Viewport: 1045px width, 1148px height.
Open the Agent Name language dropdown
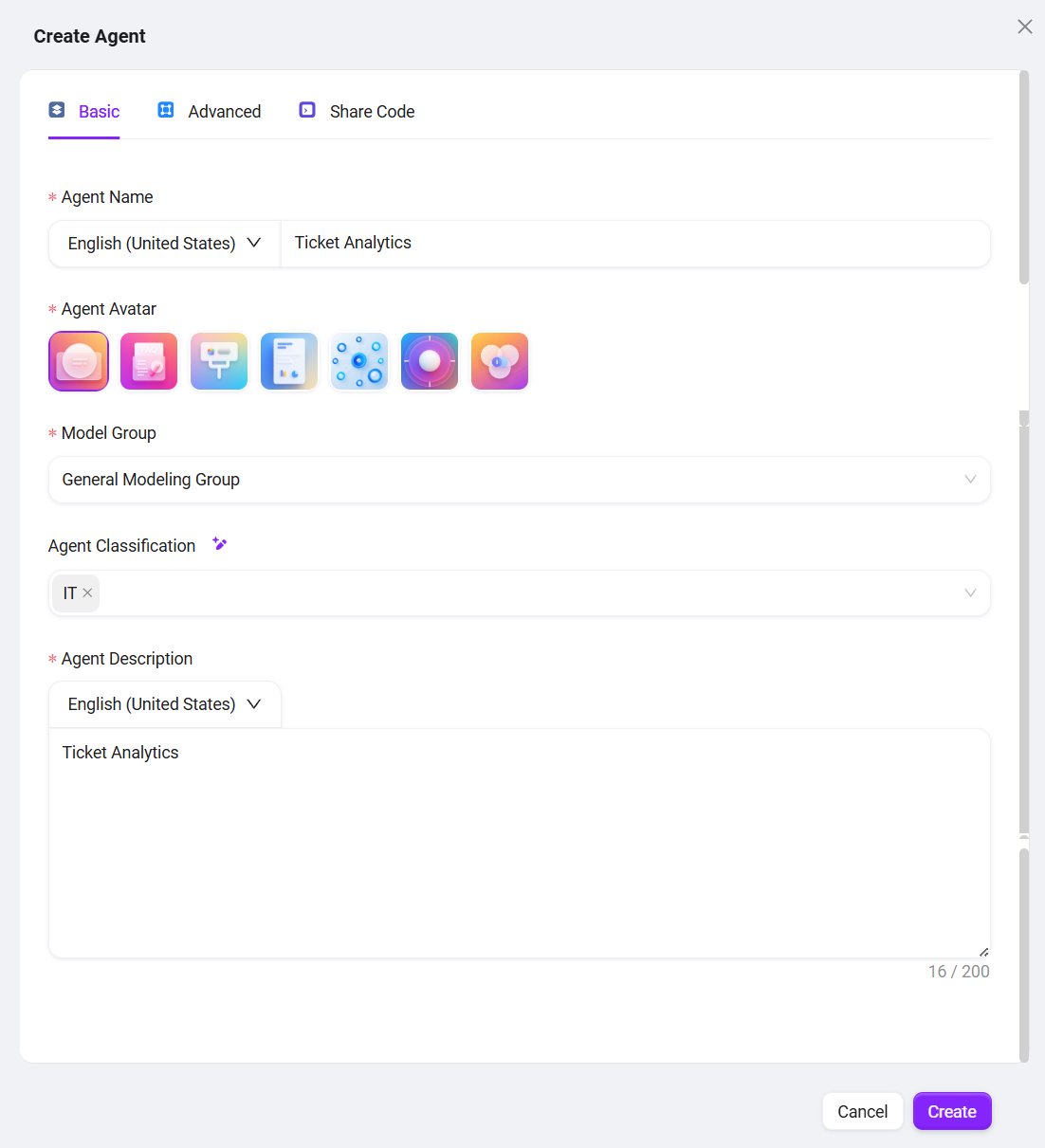pyautogui.click(x=164, y=244)
